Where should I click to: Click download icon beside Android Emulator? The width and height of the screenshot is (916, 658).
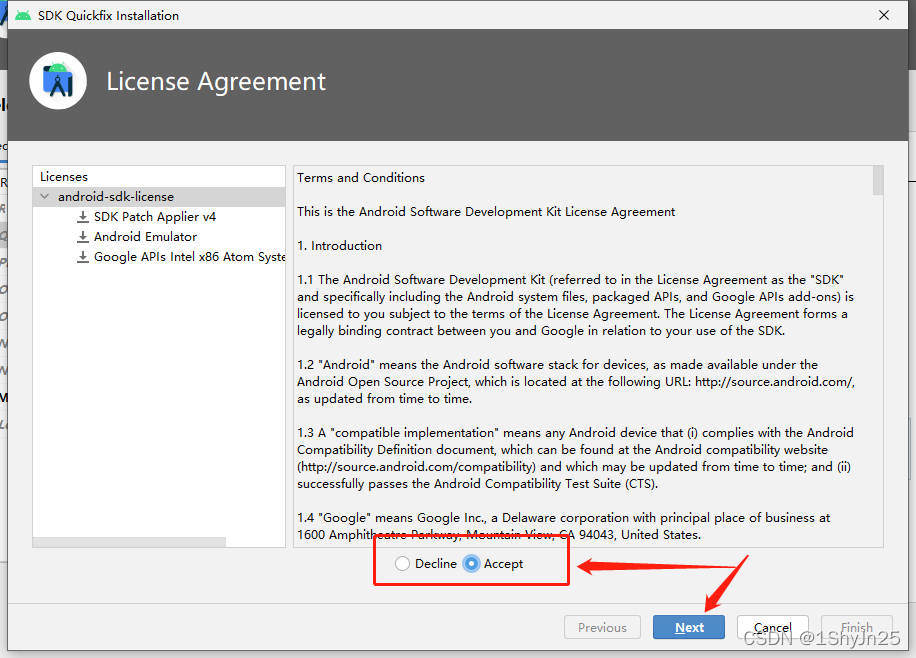tap(83, 237)
